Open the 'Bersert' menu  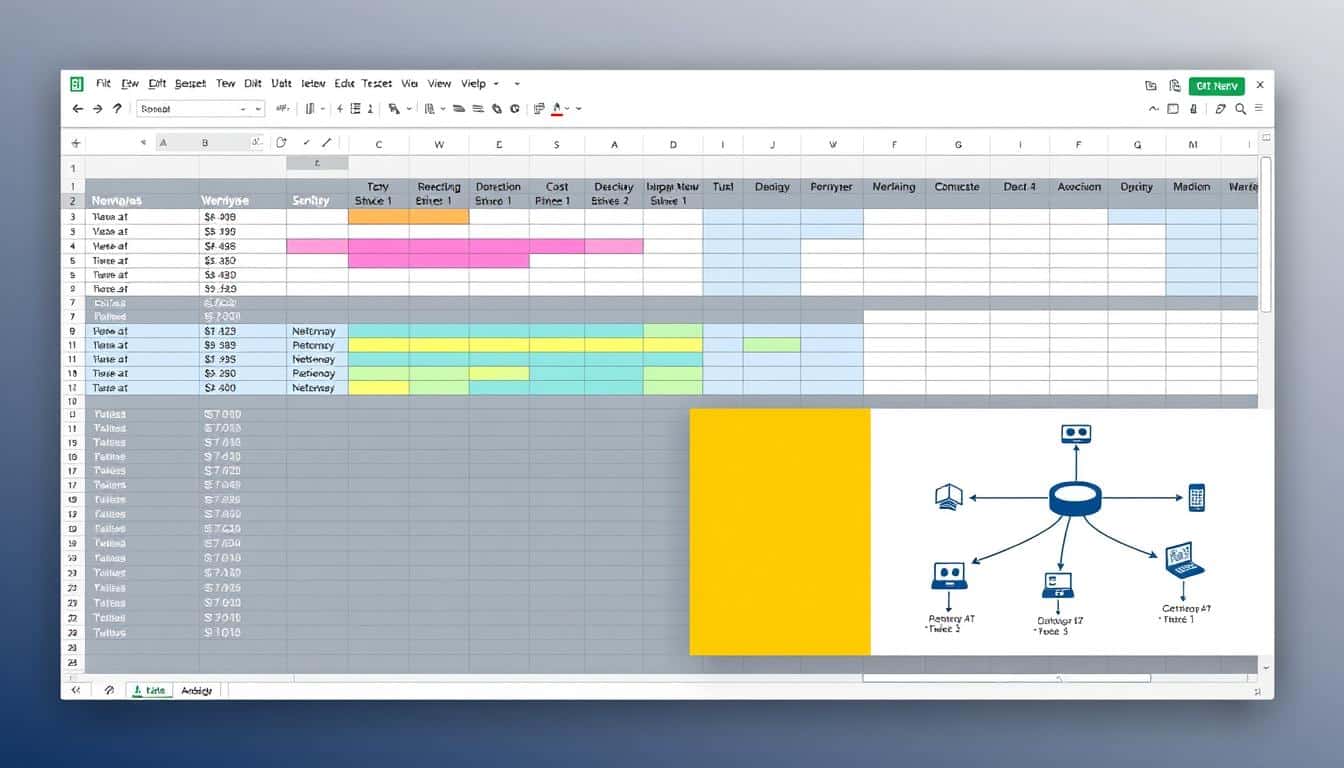(190, 85)
